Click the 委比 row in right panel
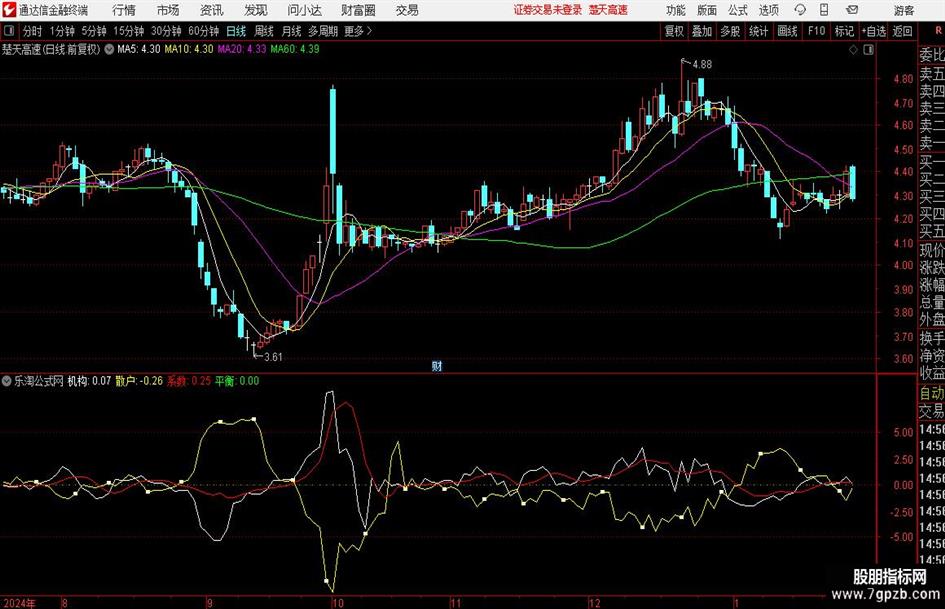This screenshot has width=945, height=609. click(932, 55)
